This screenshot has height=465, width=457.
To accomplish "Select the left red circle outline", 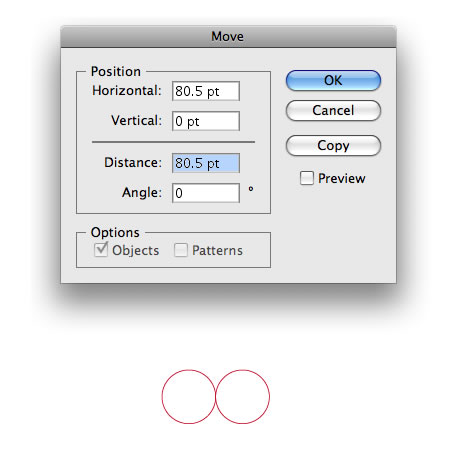I will click(189, 397).
